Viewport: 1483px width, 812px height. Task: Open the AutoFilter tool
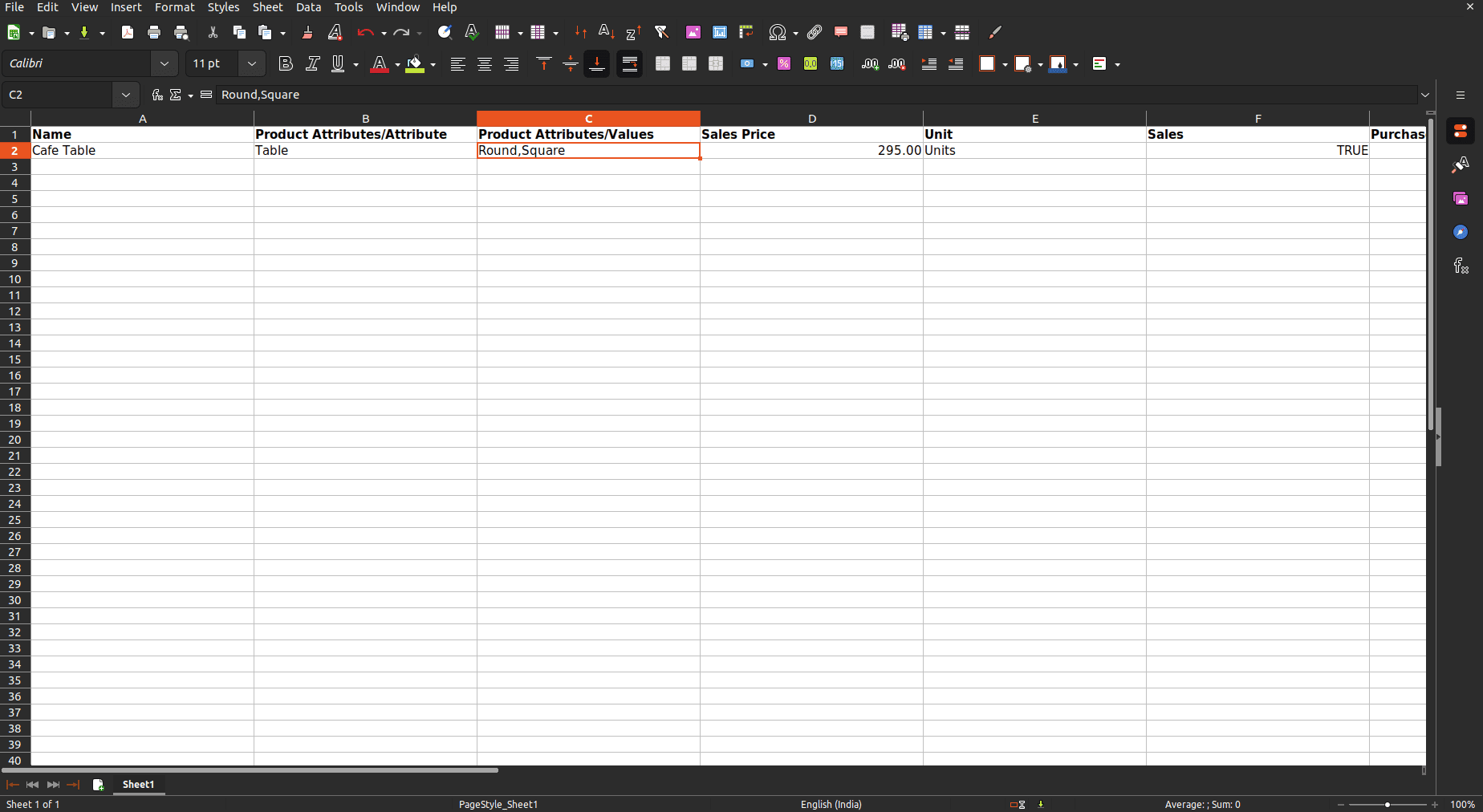pos(662,32)
